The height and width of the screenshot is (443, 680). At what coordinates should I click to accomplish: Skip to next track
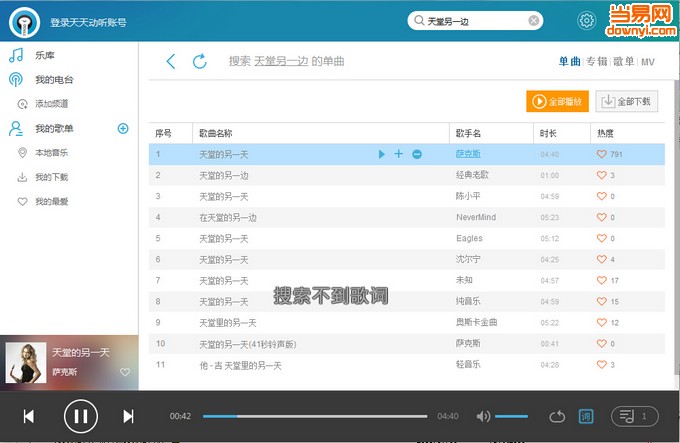click(128, 417)
